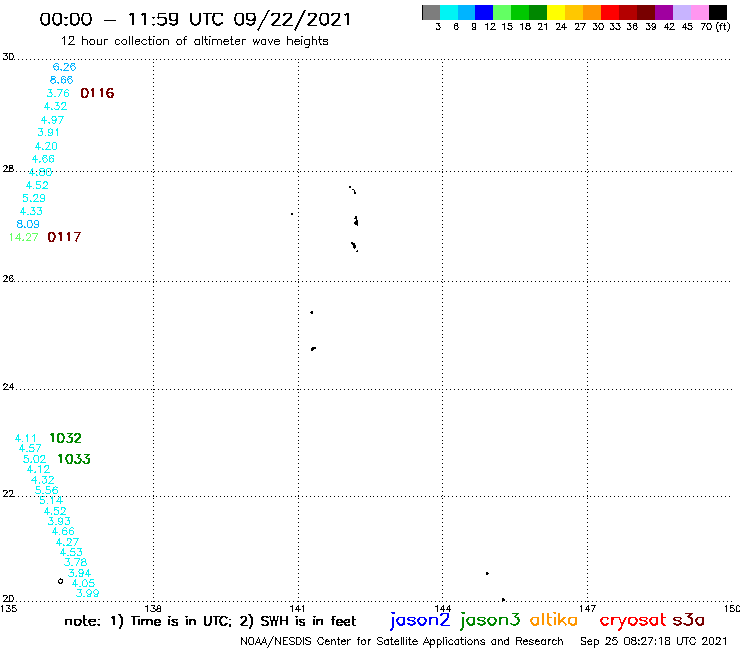Image resolution: width=740 pixels, height=650 pixels.
Task: Click the 0116 track time label
Action: point(97,93)
